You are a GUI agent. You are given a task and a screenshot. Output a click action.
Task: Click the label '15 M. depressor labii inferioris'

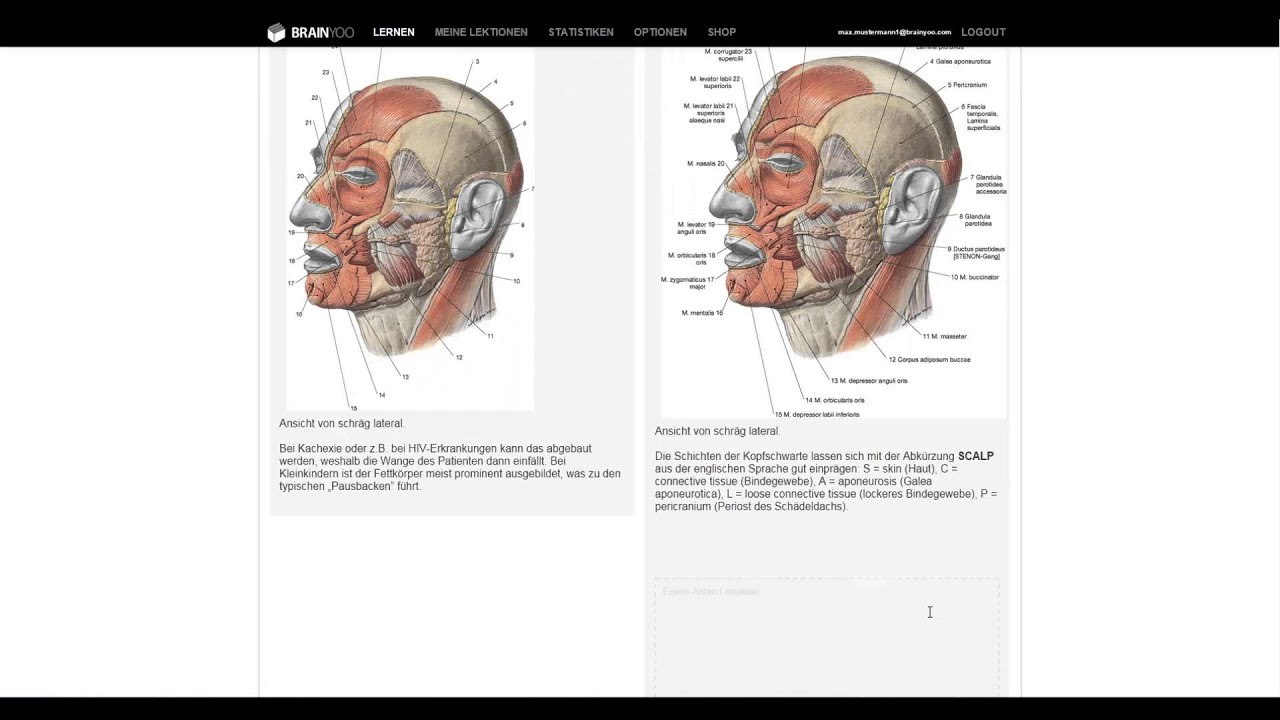pos(817,414)
